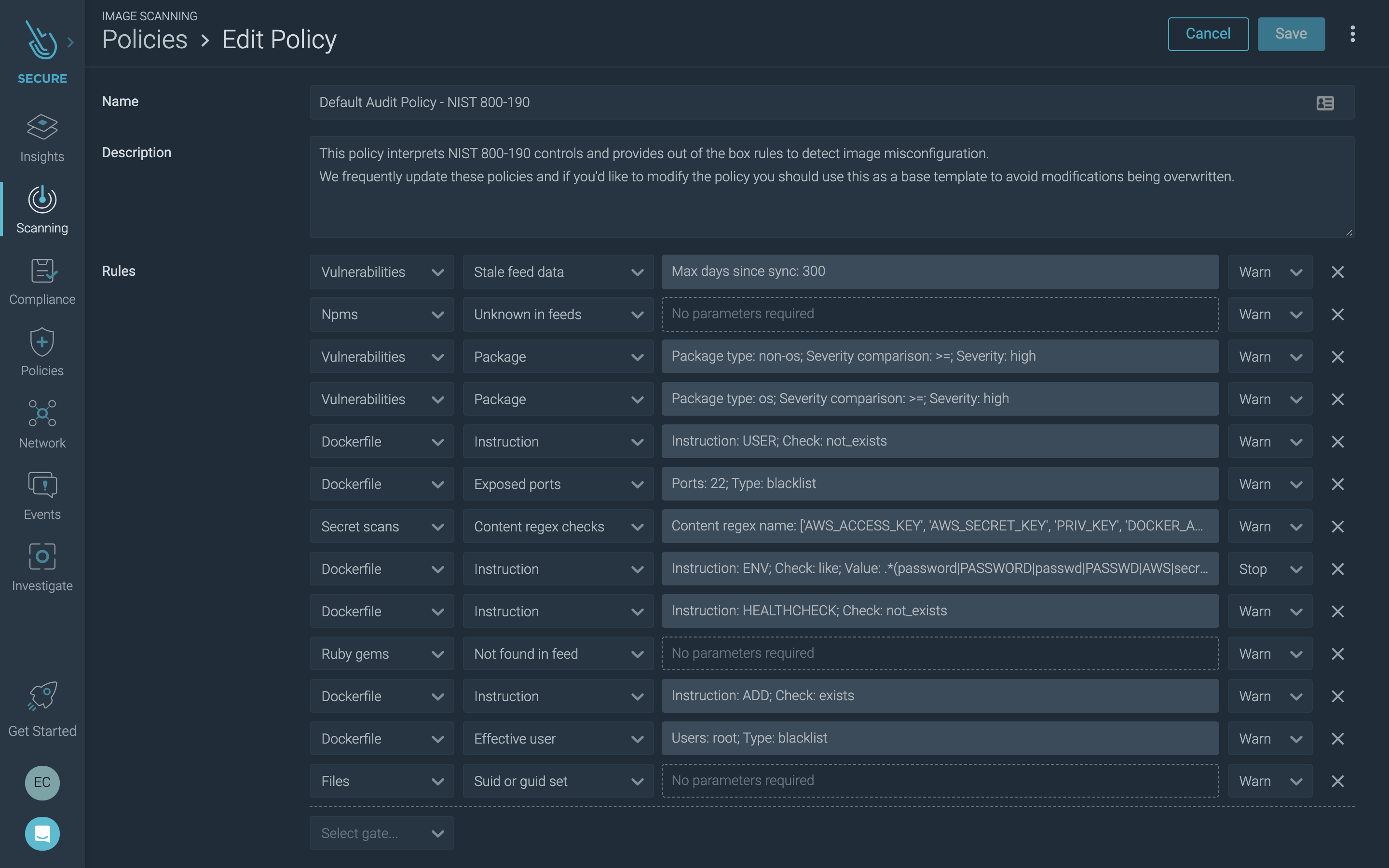Navigate to Compliance section icon

click(42, 280)
